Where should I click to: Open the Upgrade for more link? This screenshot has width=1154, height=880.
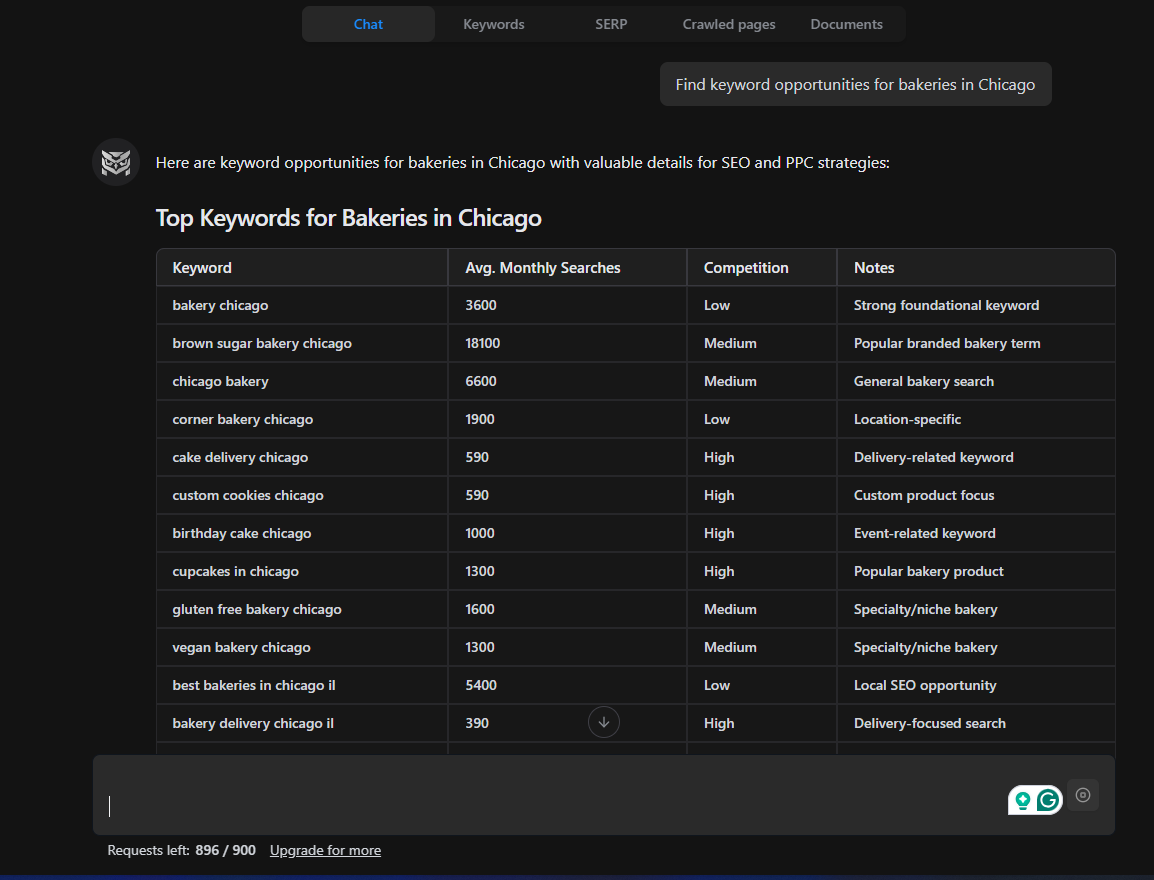pyautogui.click(x=325, y=850)
